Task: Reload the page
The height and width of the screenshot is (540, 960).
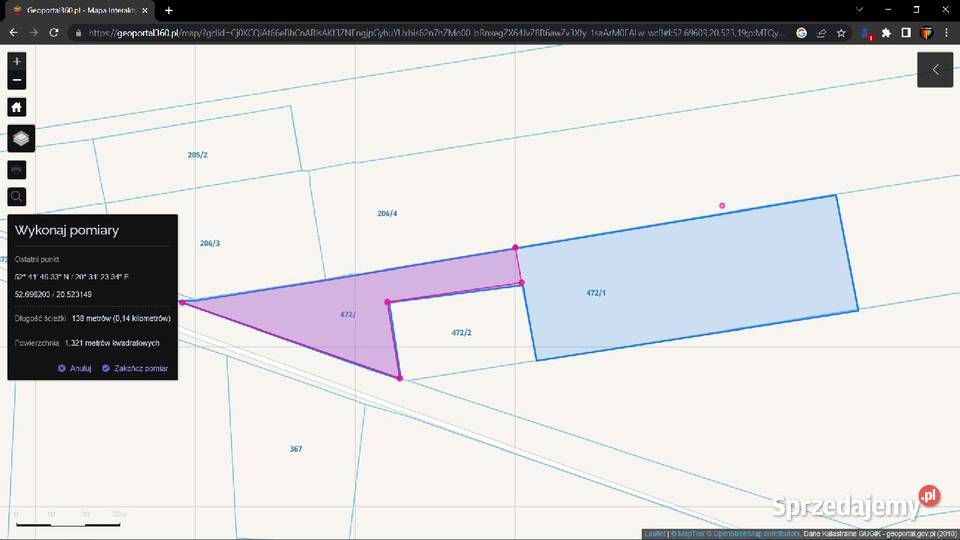Action: coord(55,32)
